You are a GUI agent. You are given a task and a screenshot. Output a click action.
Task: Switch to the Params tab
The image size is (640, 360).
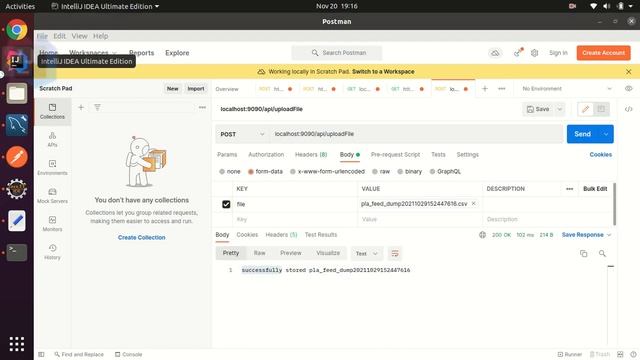pos(227,154)
